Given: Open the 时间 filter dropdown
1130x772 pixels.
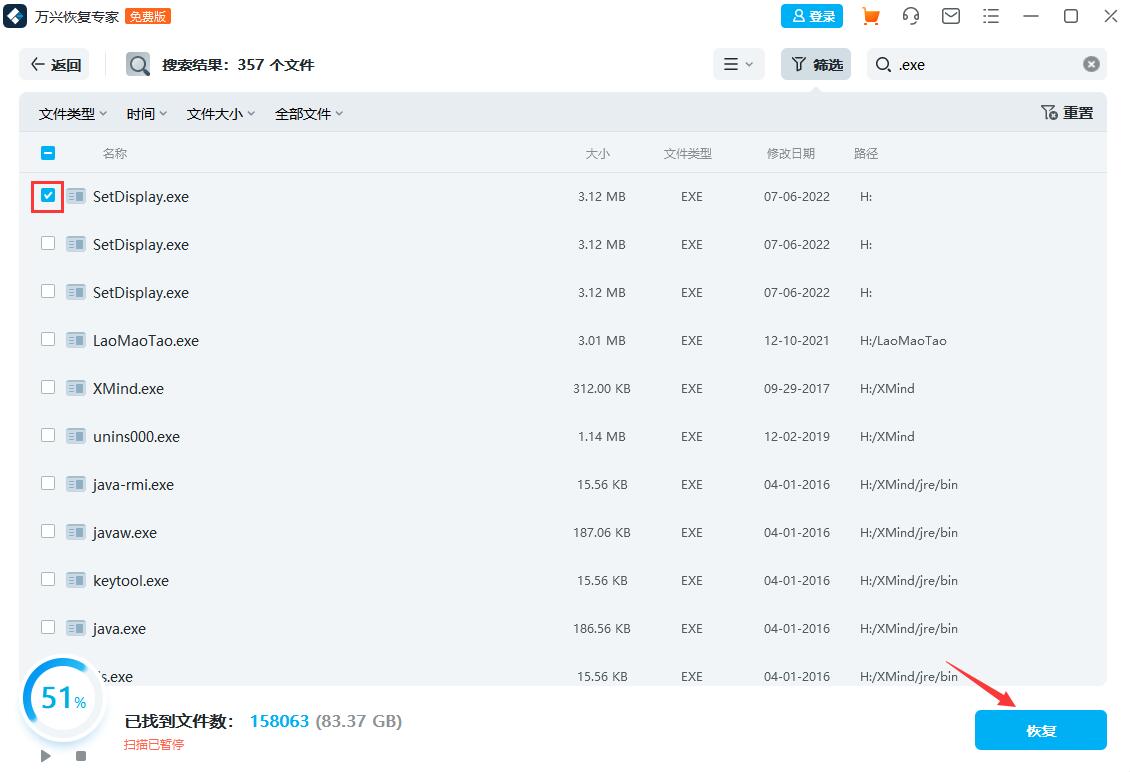Looking at the screenshot, I should tap(147, 114).
